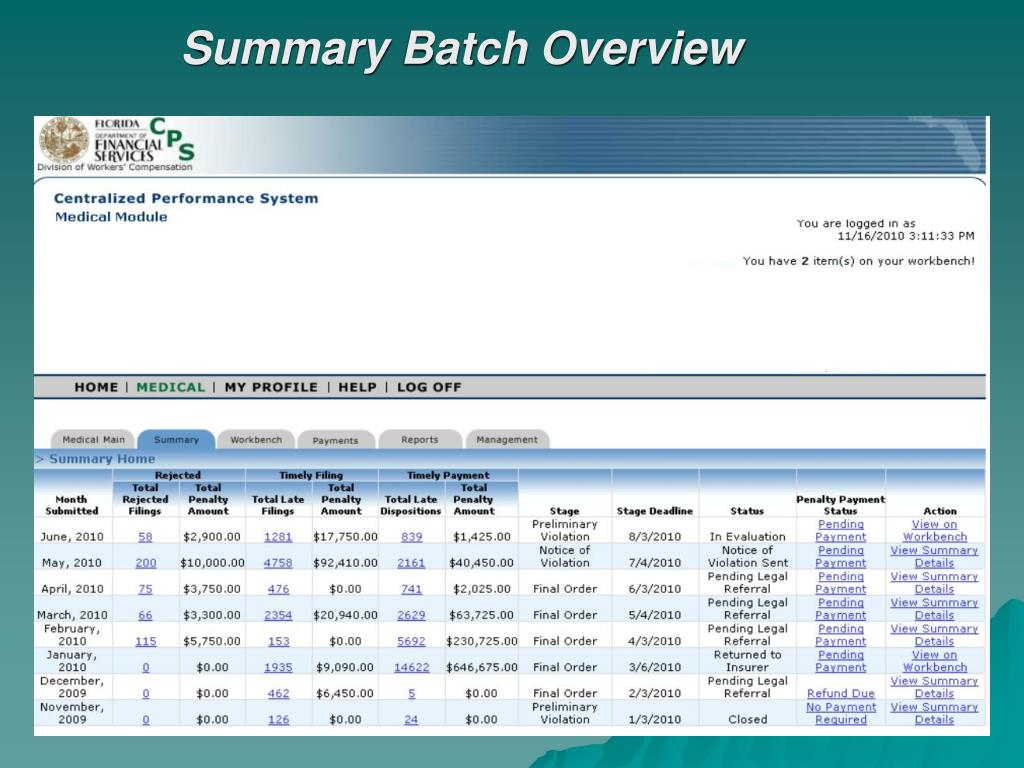Open View Summary Details for November 2009

click(x=935, y=713)
